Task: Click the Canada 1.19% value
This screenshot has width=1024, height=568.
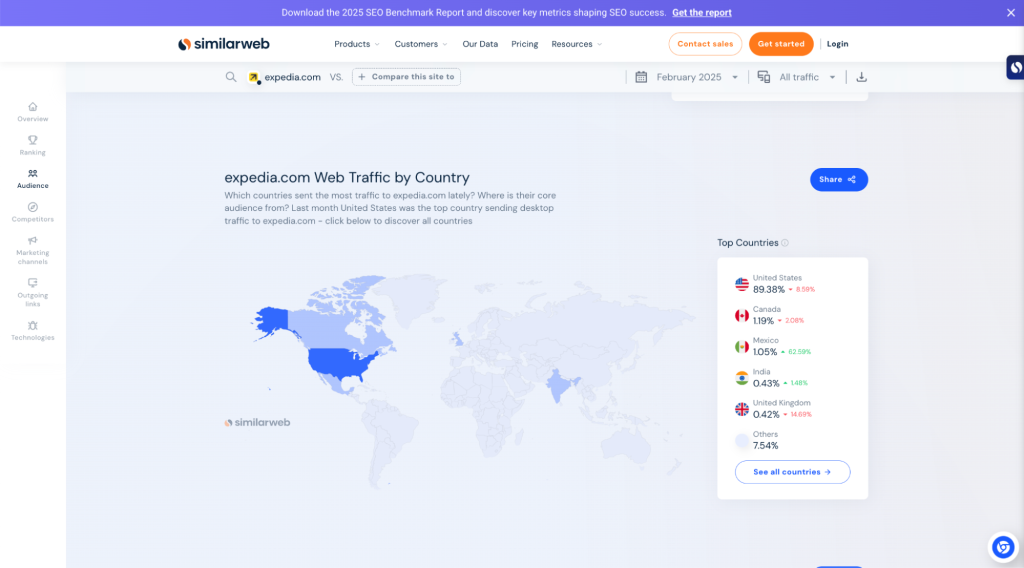Action: [x=763, y=321]
